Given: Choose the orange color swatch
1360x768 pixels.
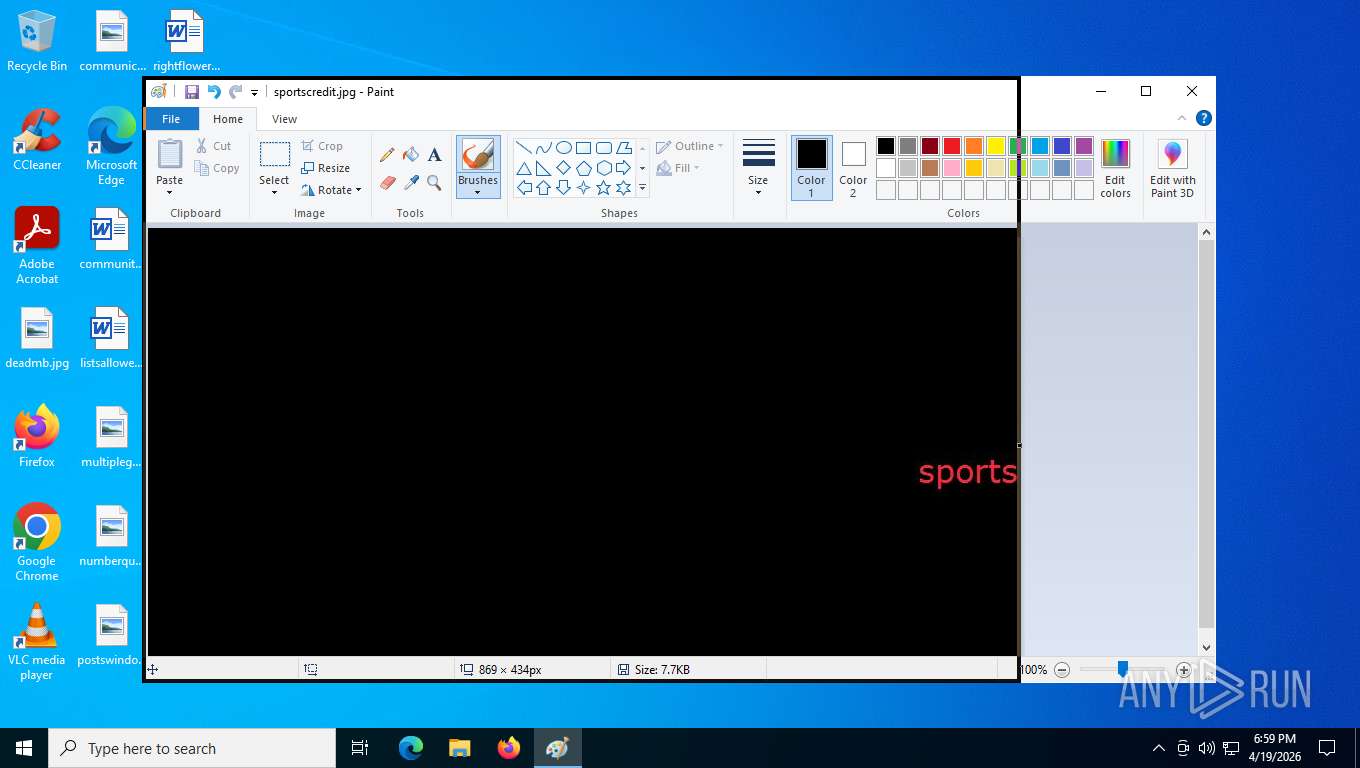Looking at the screenshot, I should [974, 146].
